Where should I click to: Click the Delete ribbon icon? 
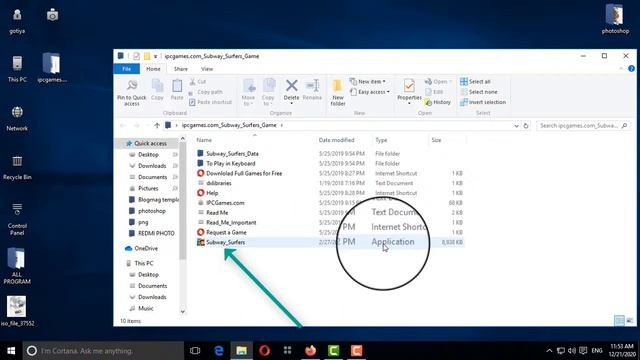(x=291, y=91)
